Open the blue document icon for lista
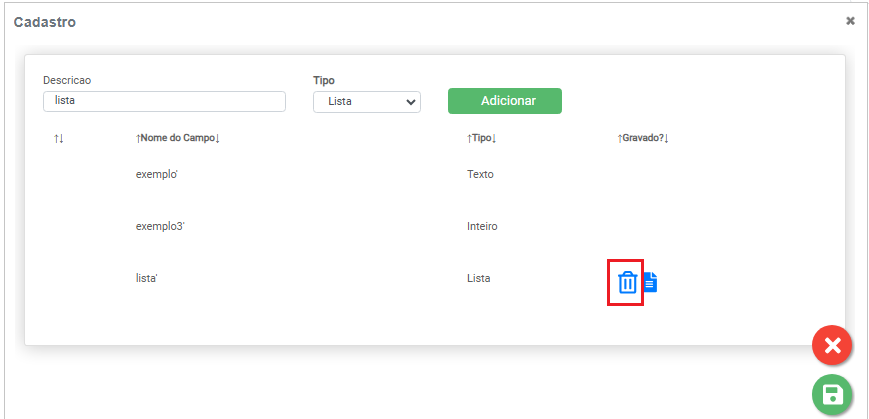The width and height of the screenshot is (869, 419). click(650, 283)
